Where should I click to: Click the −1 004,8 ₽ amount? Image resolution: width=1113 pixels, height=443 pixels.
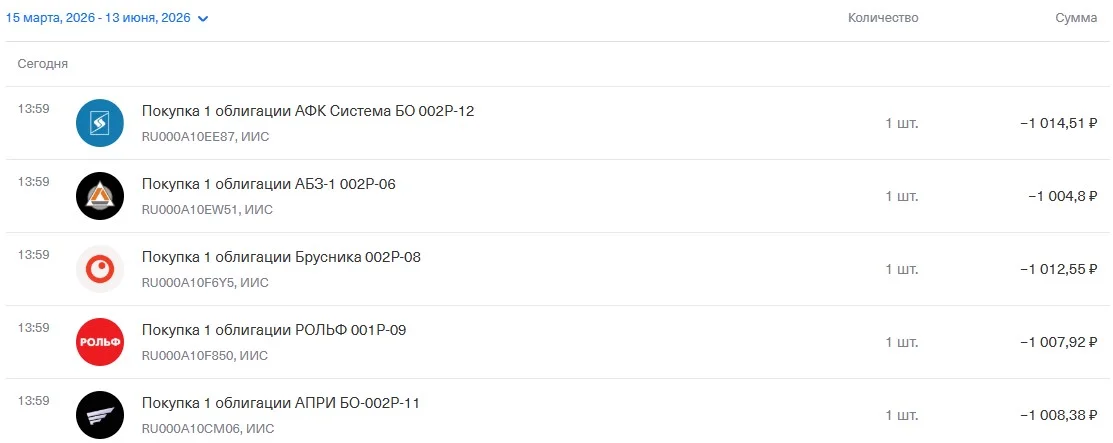click(1063, 197)
